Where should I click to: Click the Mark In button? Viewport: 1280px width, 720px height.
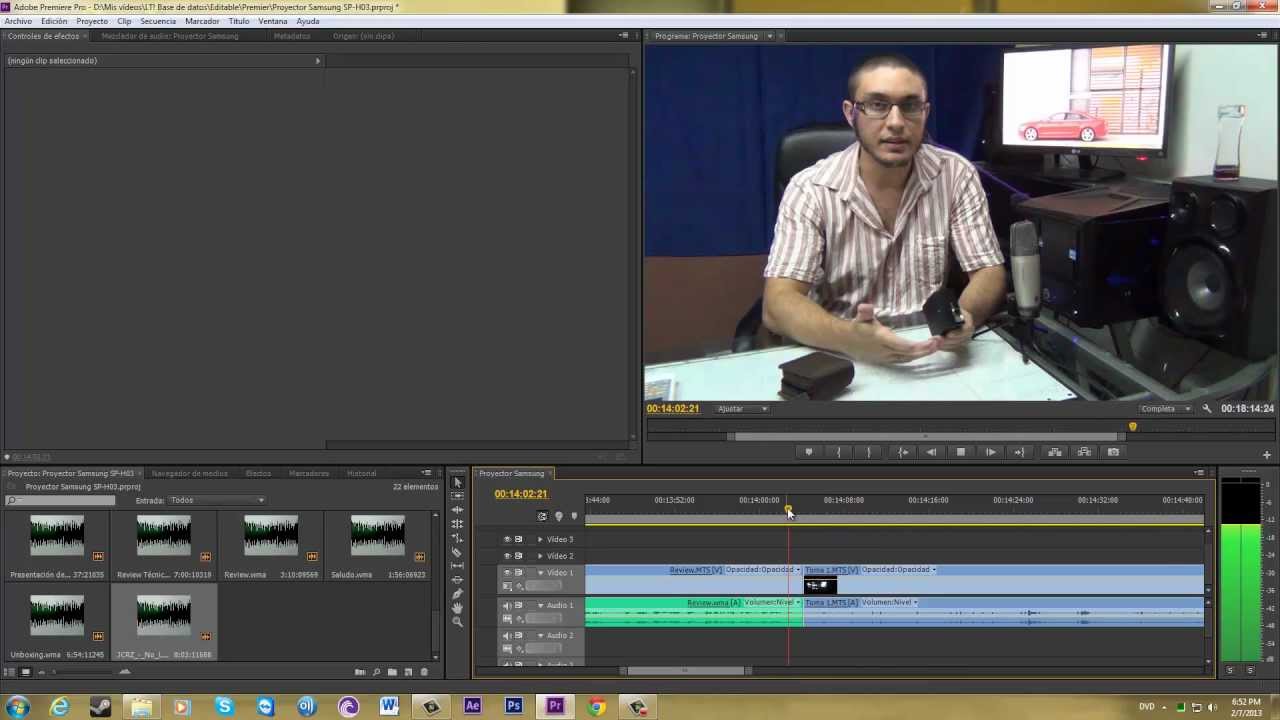pos(839,452)
